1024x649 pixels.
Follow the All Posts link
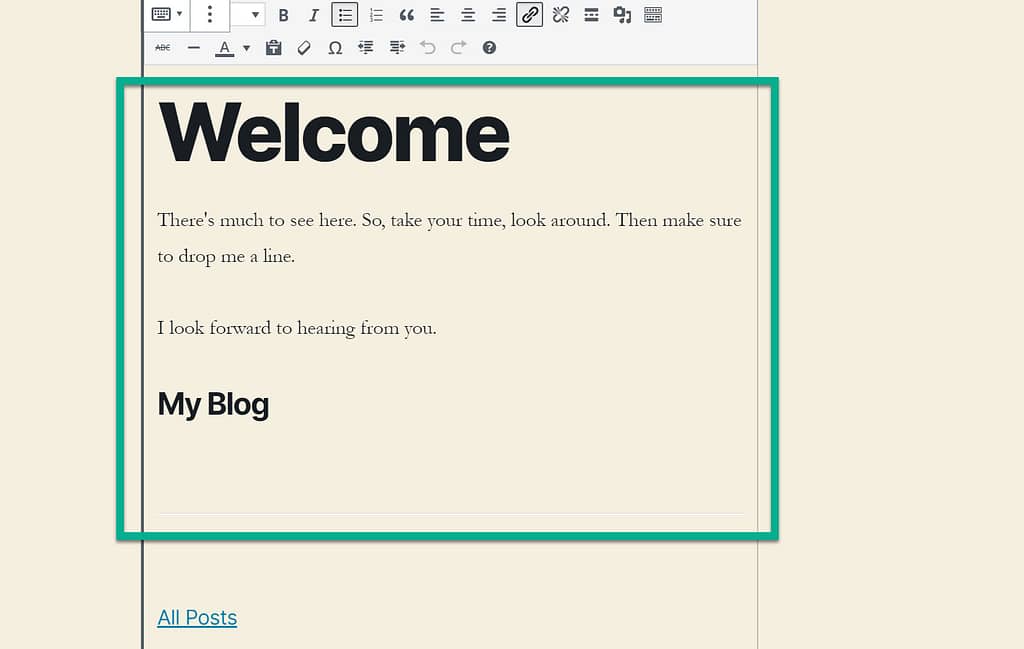(x=197, y=617)
